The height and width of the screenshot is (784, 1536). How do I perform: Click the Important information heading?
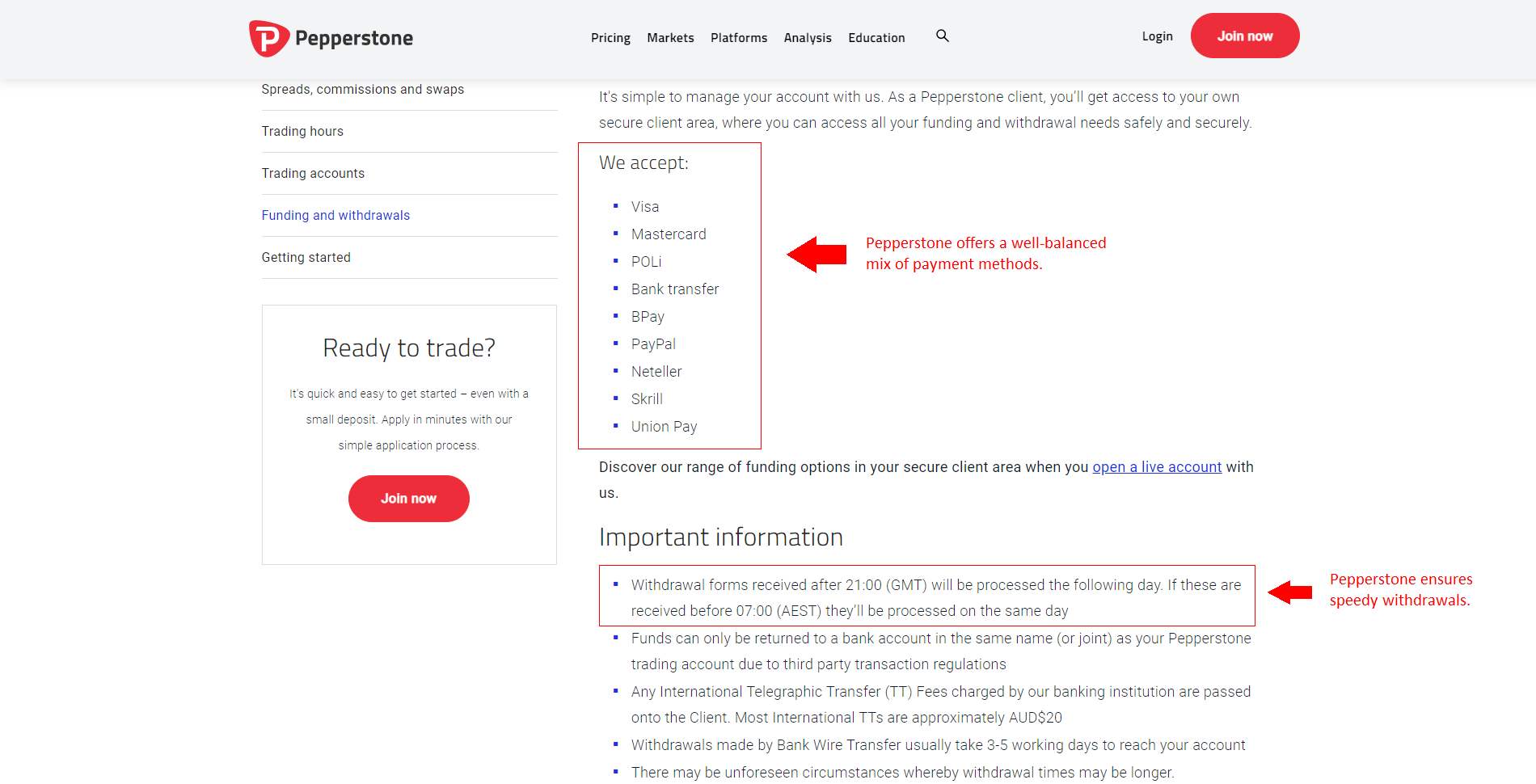720,537
